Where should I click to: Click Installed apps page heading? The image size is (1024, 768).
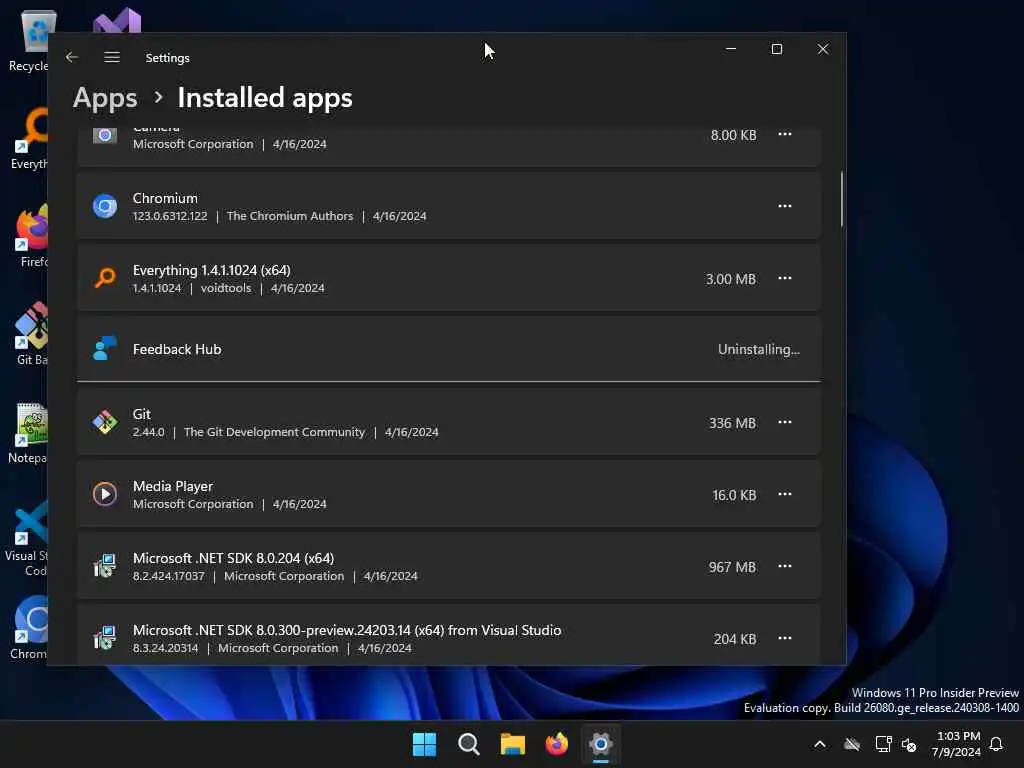(265, 98)
